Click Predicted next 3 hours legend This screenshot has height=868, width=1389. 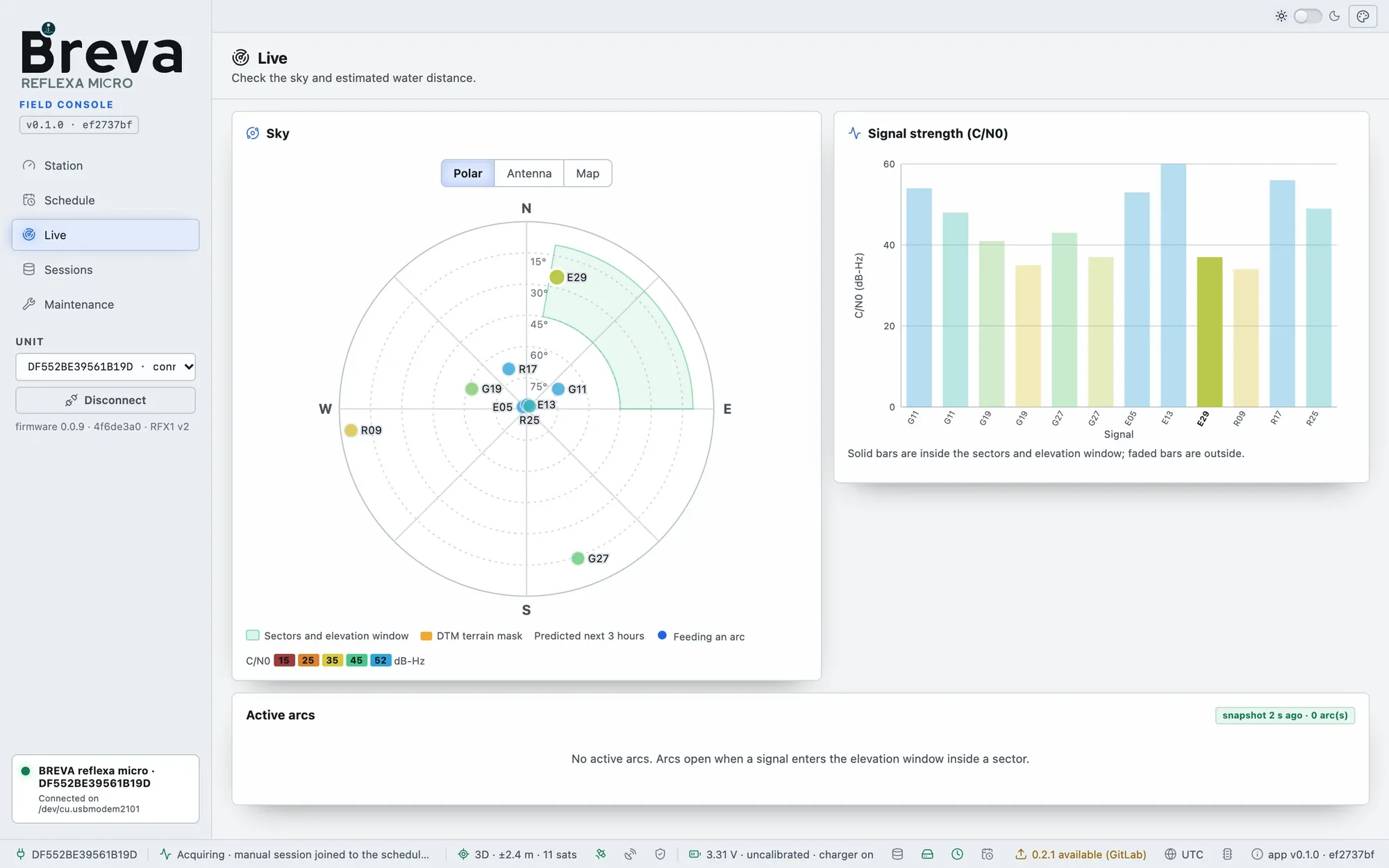coord(589,636)
